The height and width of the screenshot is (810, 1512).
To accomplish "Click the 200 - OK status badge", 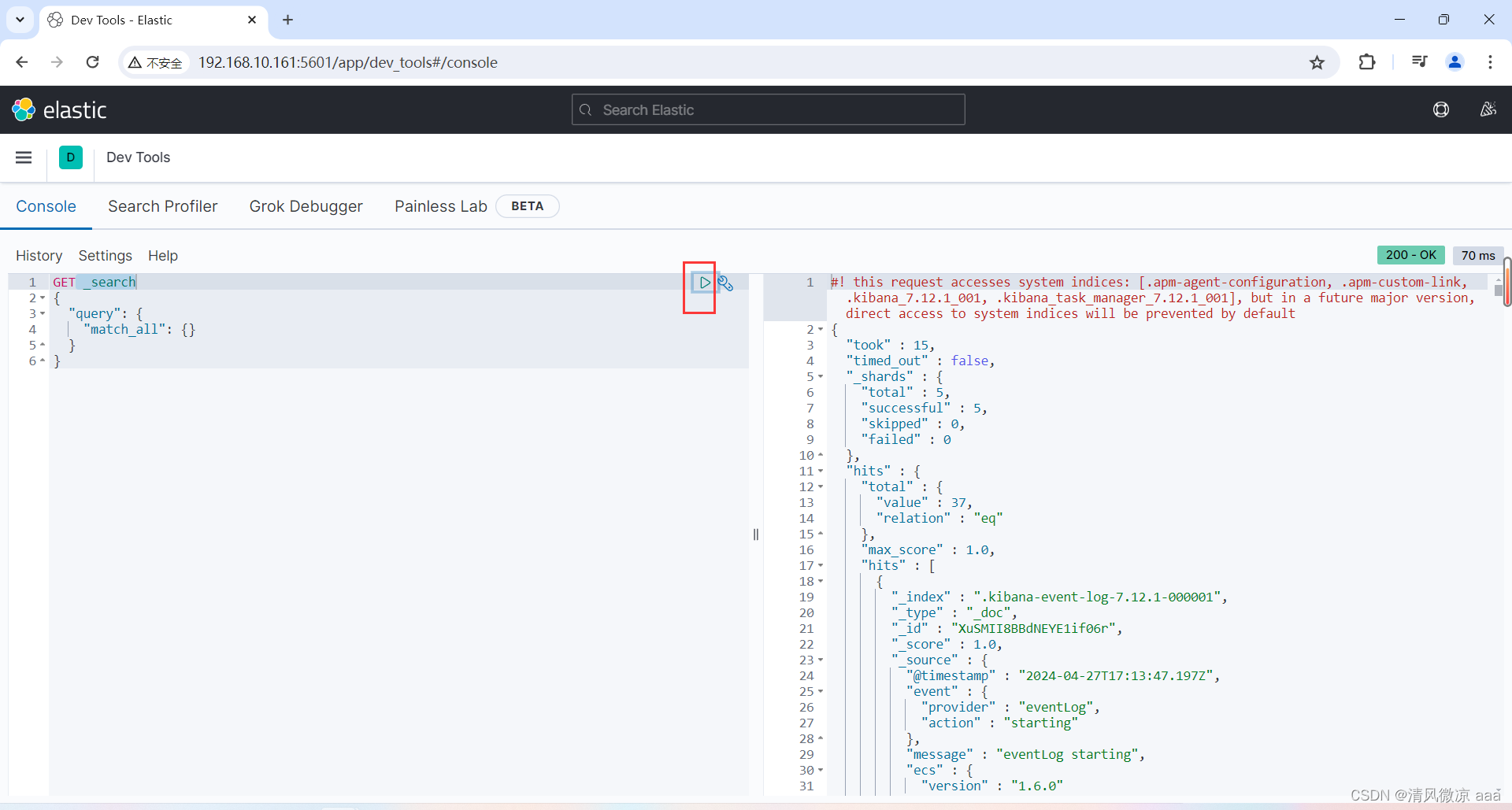I will pyautogui.click(x=1410, y=255).
